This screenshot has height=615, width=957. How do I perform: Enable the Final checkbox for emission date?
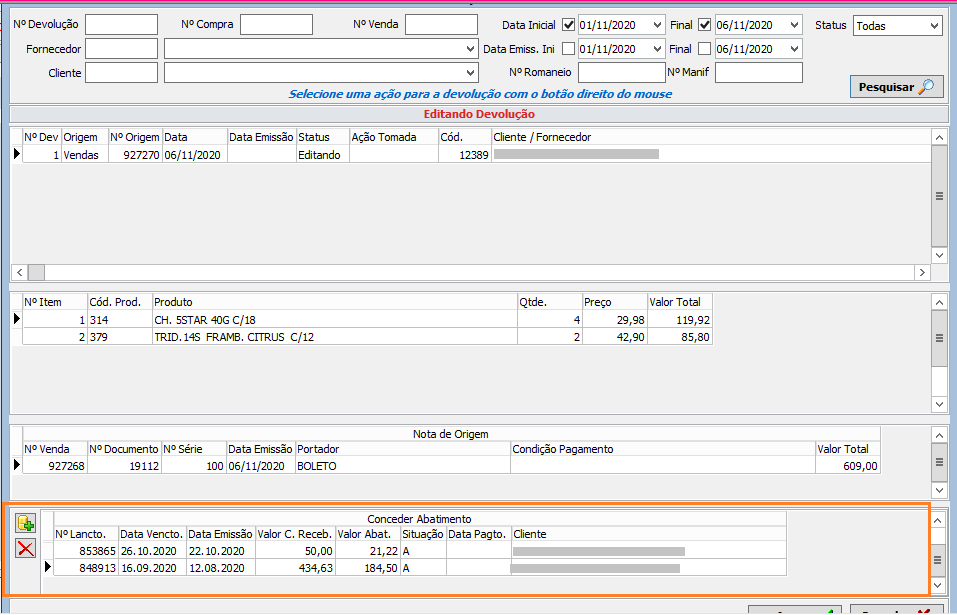point(704,49)
